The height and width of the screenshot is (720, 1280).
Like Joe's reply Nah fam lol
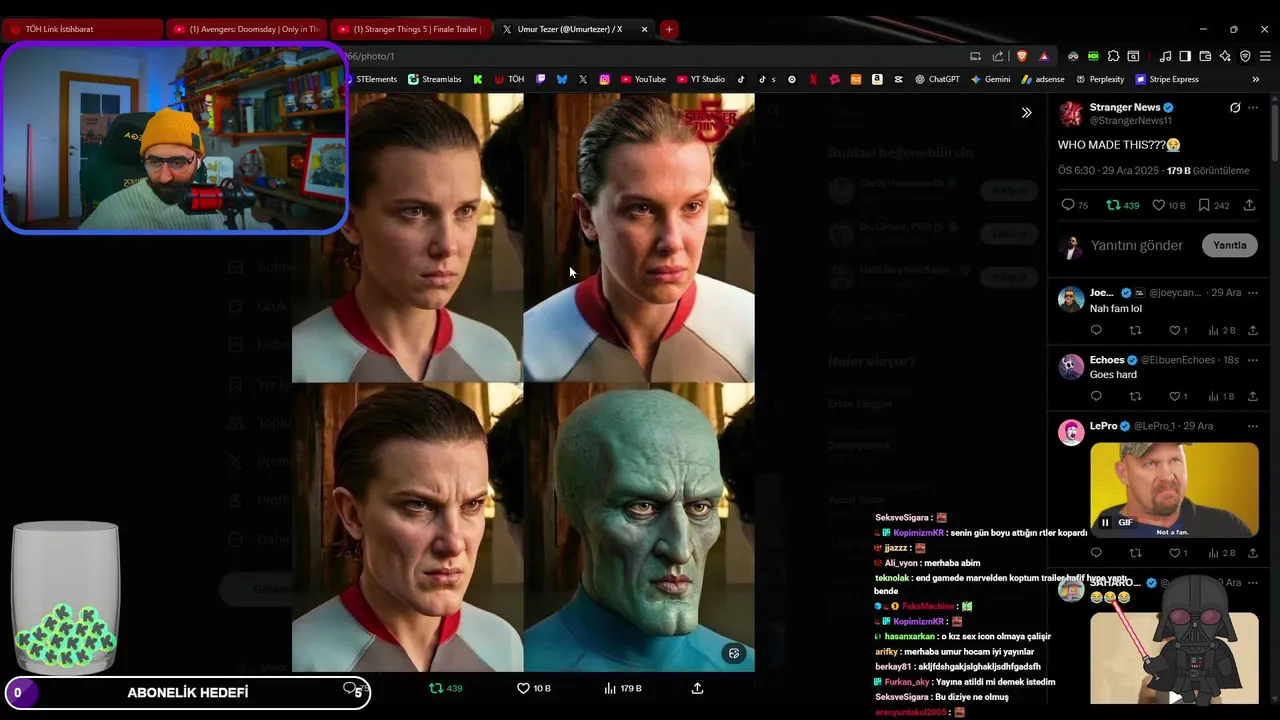click(x=1178, y=330)
